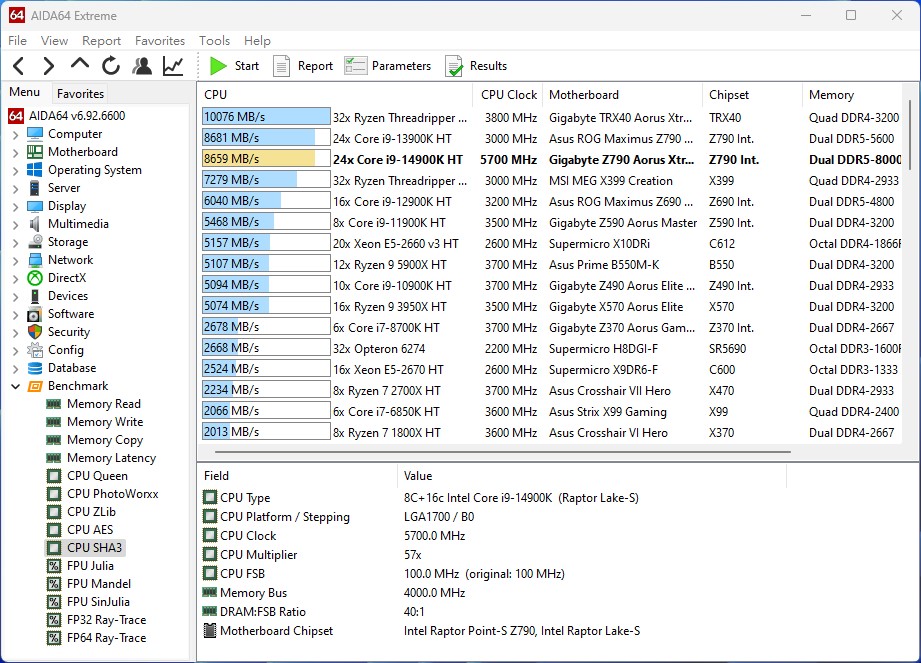
Task: Select the Memory Latency benchmark
Action: point(111,458)
